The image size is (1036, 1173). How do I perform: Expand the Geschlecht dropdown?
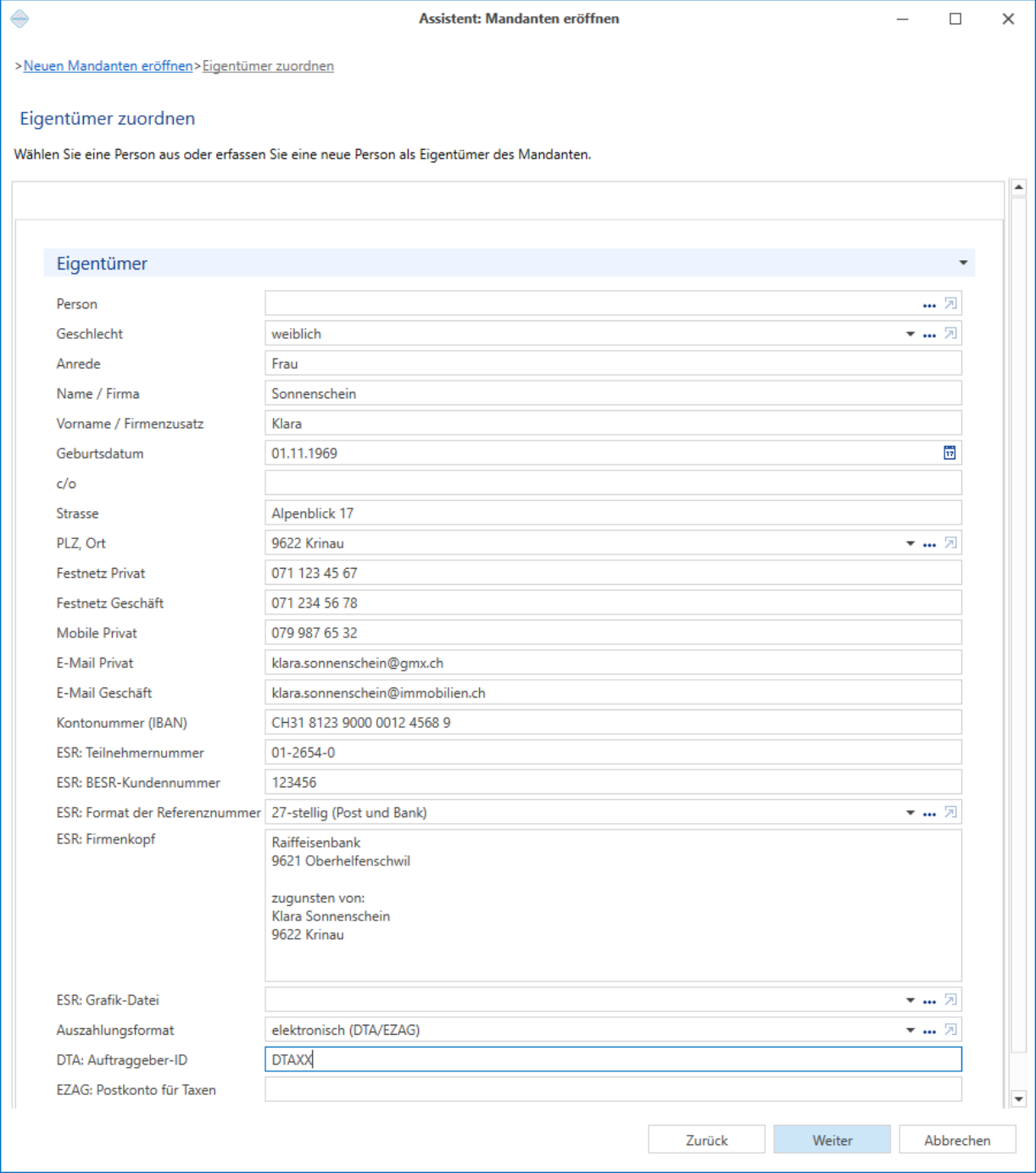tap(911, 334)
